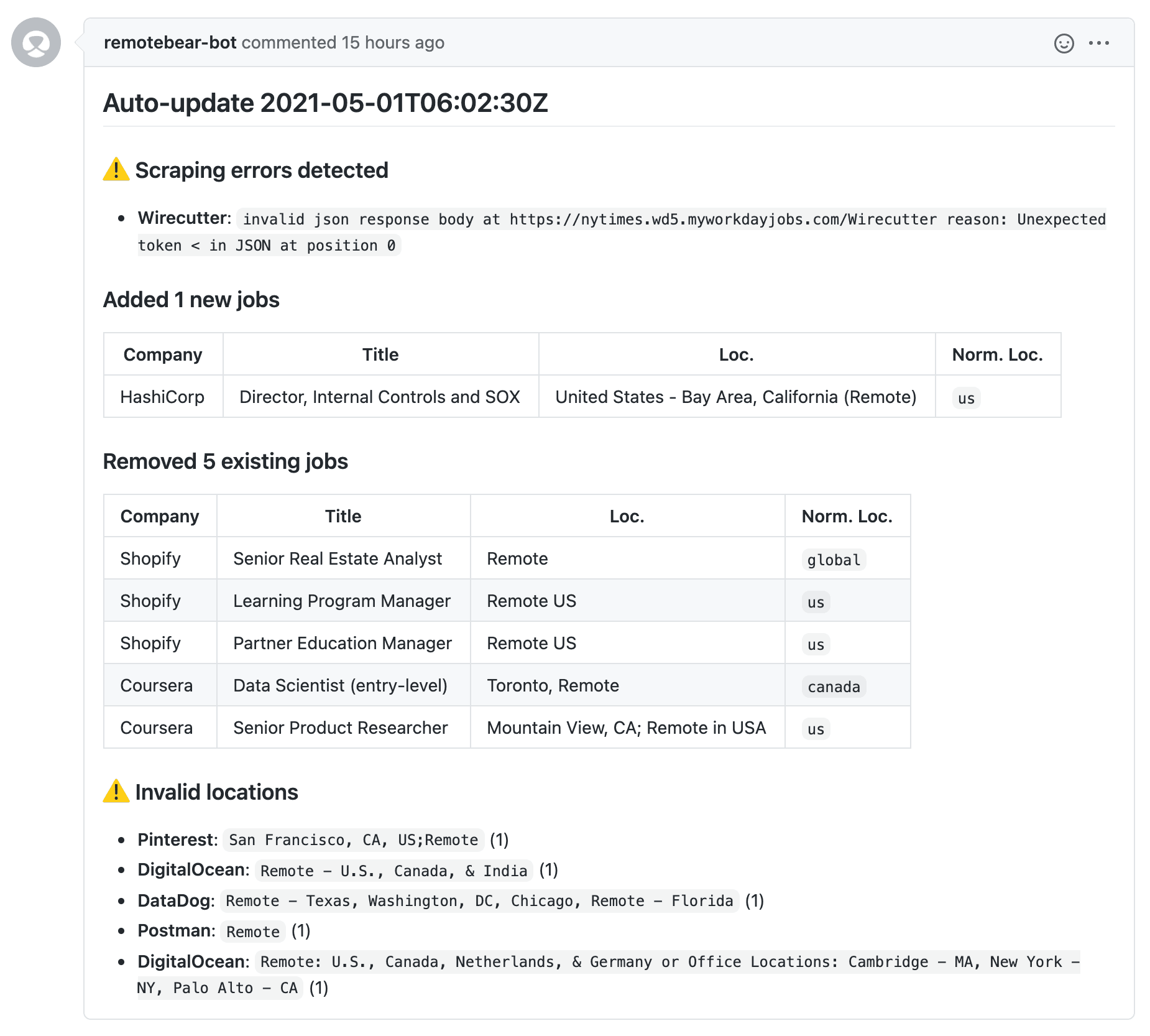Click the remotebear-bot avatar
This screenshot has width=1150, height=1036.
(36, 42)
